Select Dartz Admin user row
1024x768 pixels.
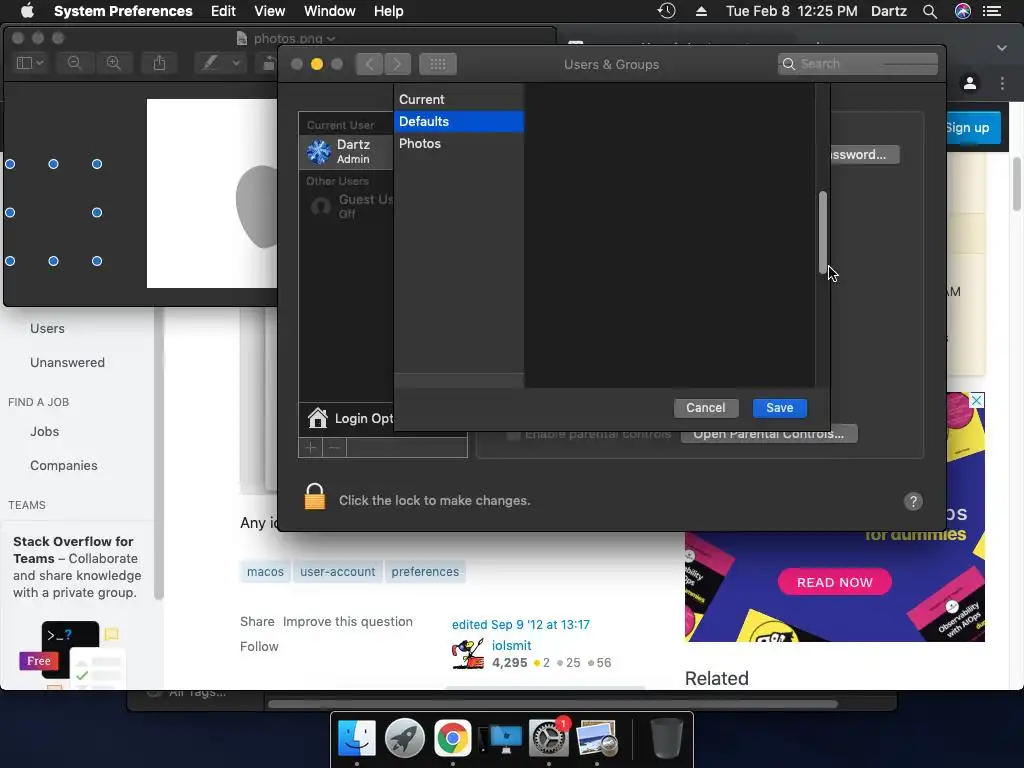click(x=346, y=152)
